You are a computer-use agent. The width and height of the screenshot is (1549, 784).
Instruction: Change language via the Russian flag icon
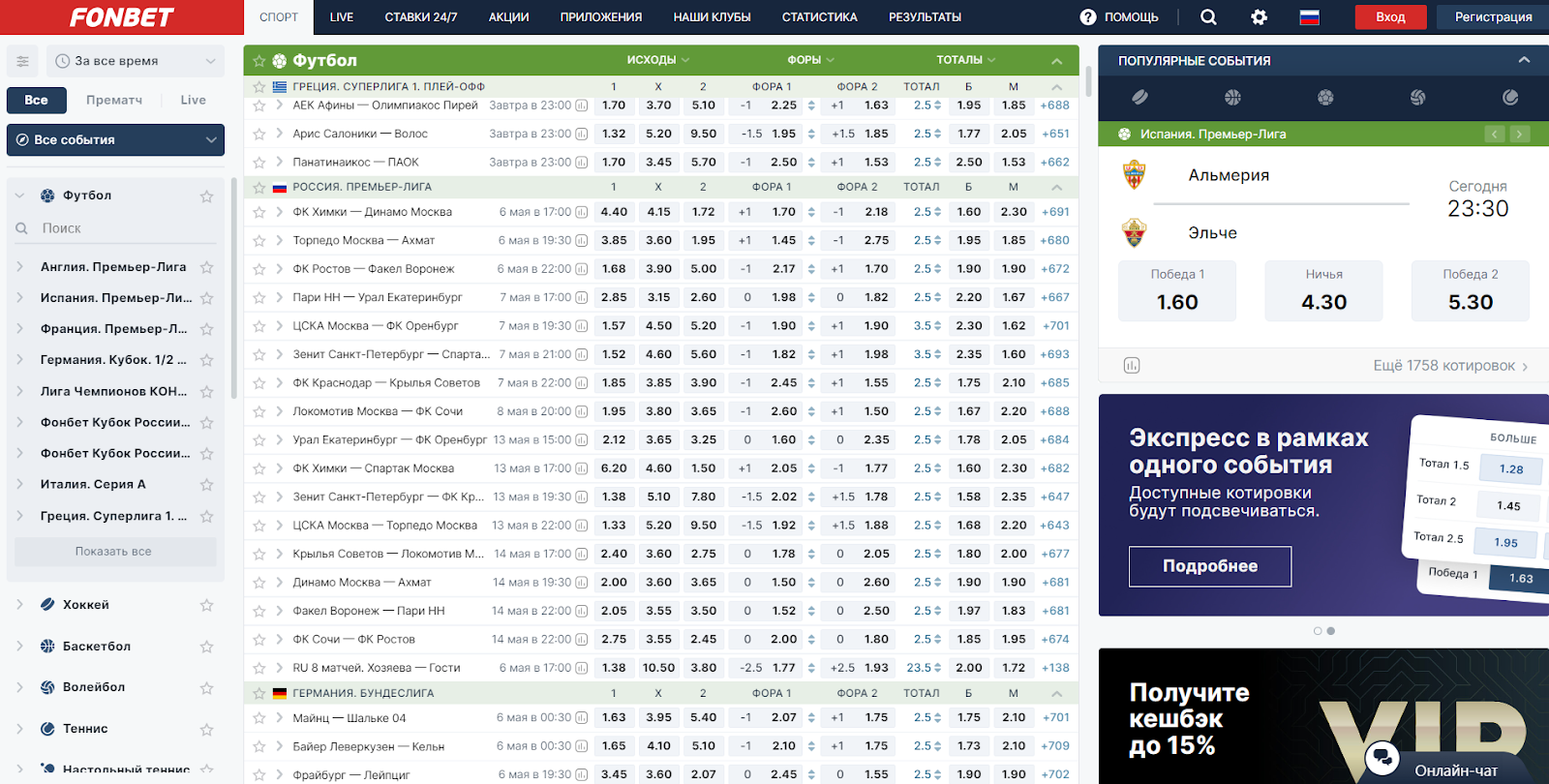tap(1310, 16)
